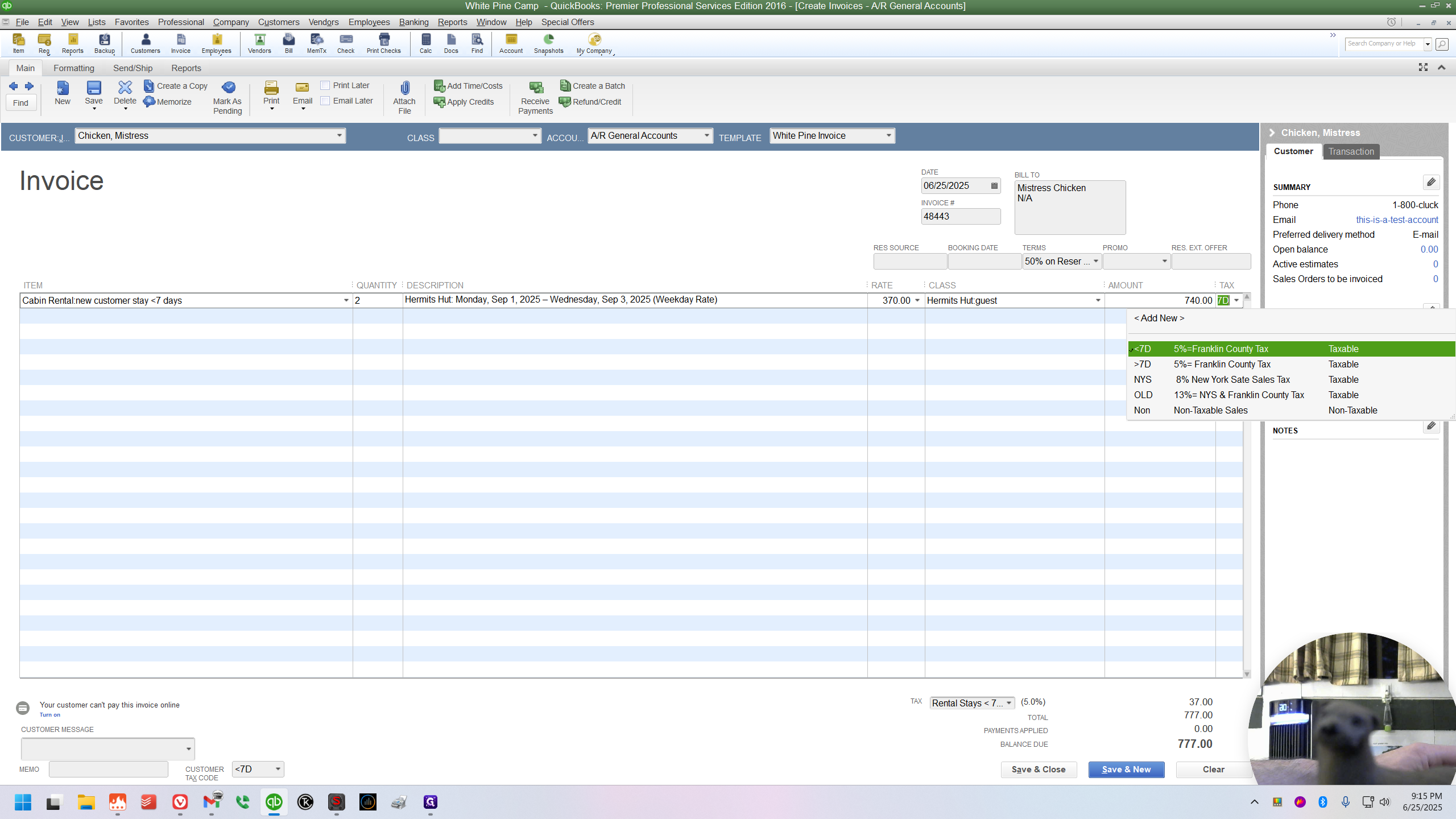Viewport: 1456px width, 819px height.
Task: Launch the Calc calculator icon
Action: coord(425,43)
